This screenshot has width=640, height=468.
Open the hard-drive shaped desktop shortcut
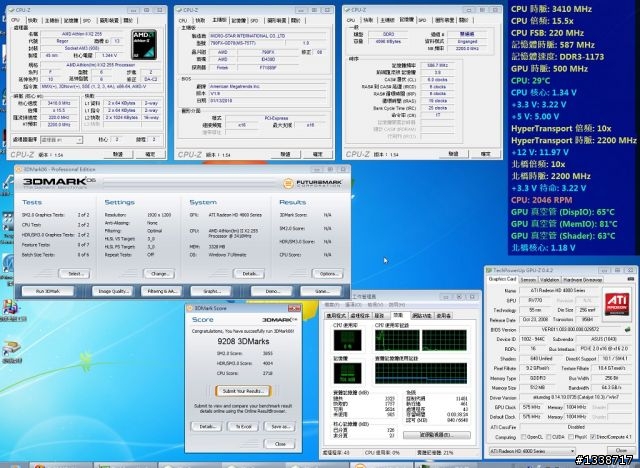(11, 348)
